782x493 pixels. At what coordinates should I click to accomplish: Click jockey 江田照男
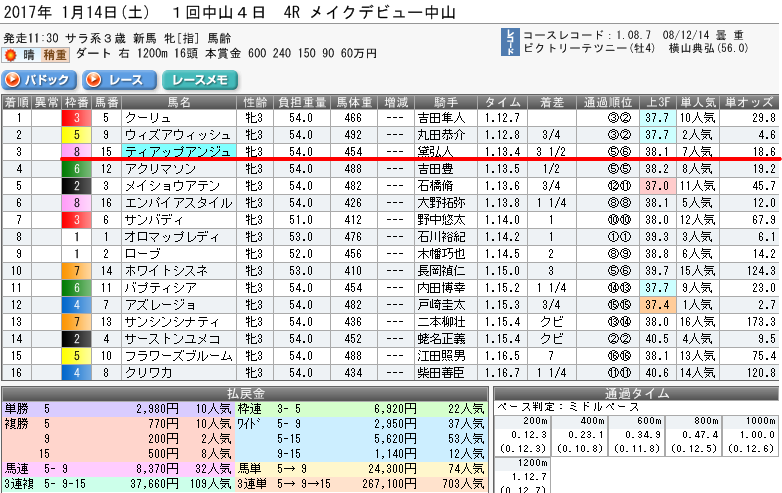[x=441, y=355]
